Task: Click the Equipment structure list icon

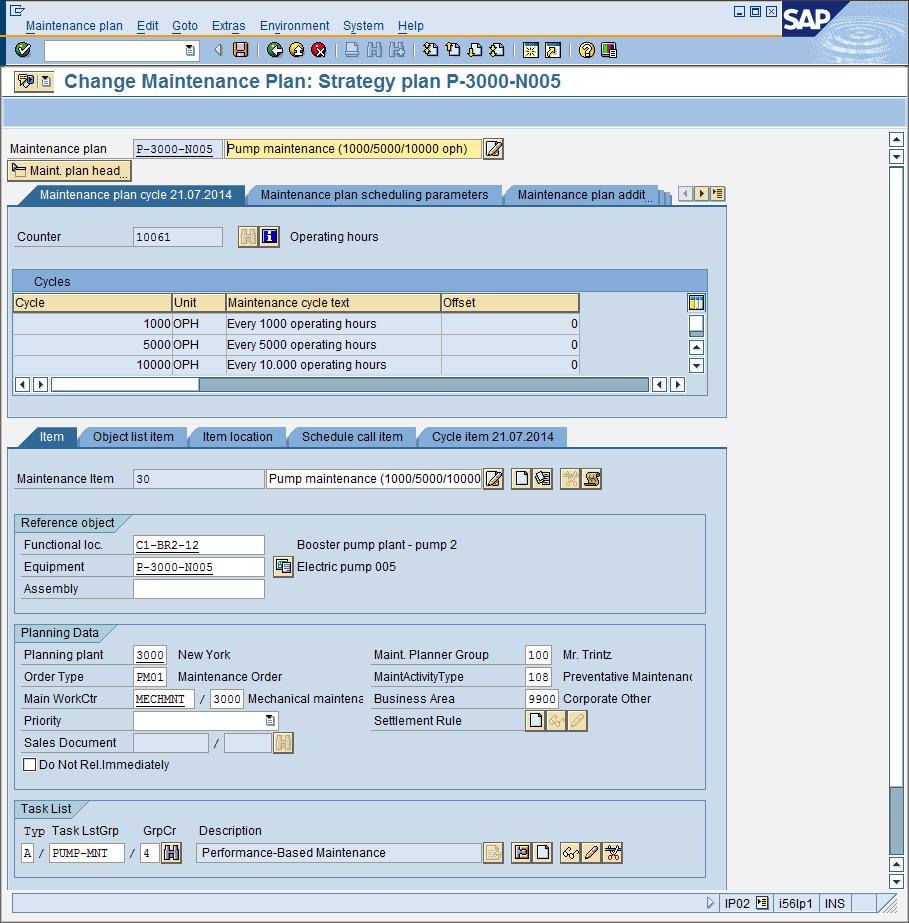Action: click(x=283, y=567)
